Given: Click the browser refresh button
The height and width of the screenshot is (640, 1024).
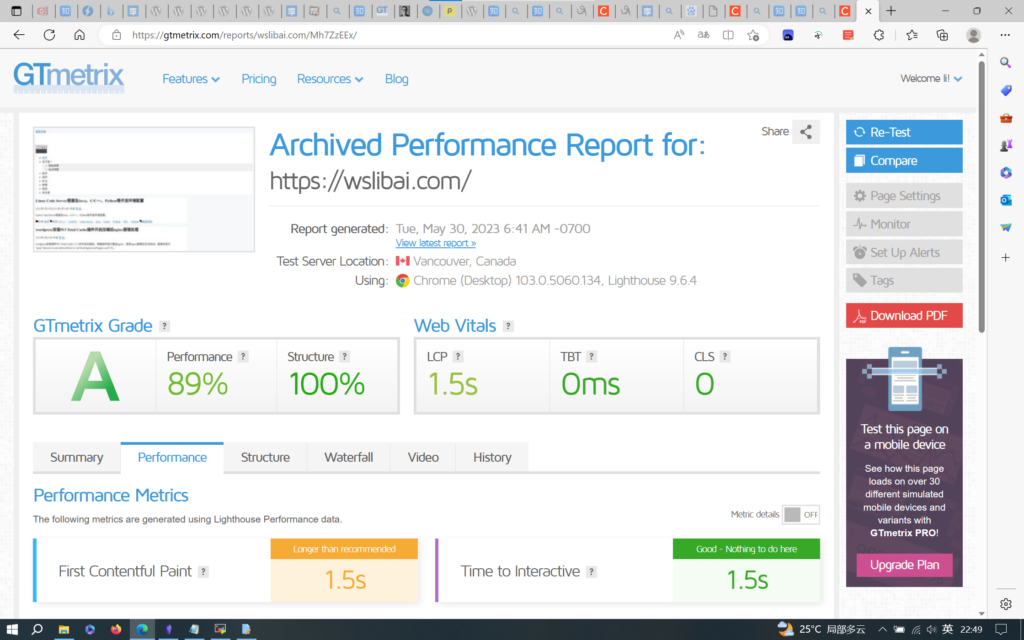Looking at the screenshot, I should tap(49, 34).
